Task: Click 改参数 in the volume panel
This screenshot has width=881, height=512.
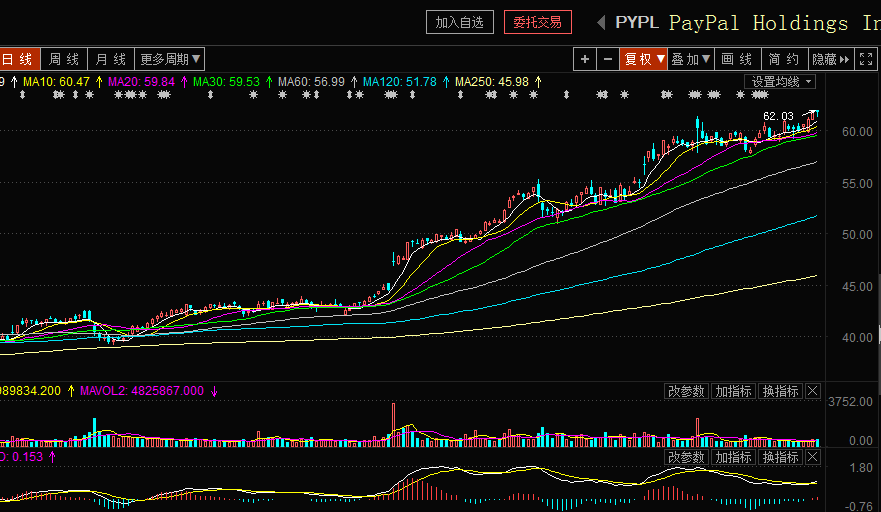Action: 687,391
